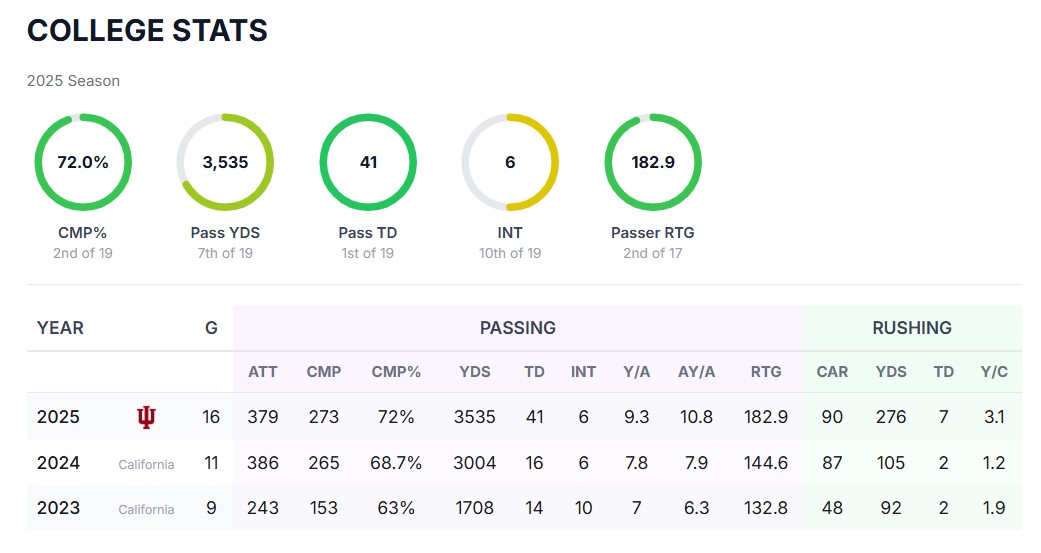Click the RTG column header
This screenshot has height=553, width=1041.
[x=766, y=372]
